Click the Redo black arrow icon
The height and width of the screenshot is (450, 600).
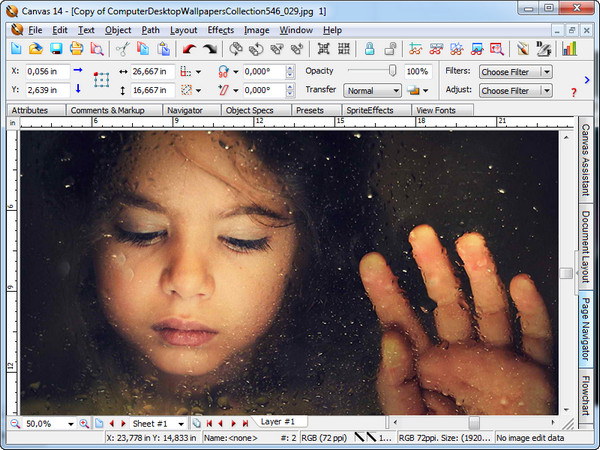point(210,49)
